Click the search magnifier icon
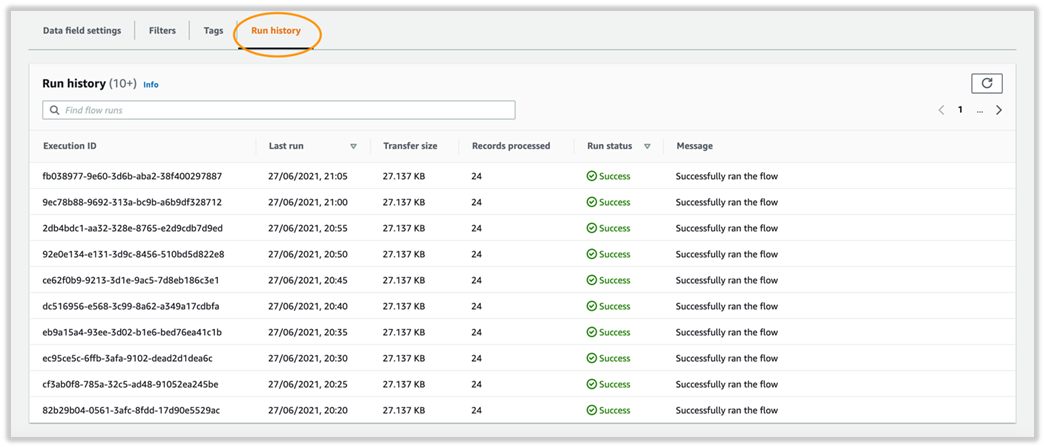 pyautogui.click(x=54, y=110)
